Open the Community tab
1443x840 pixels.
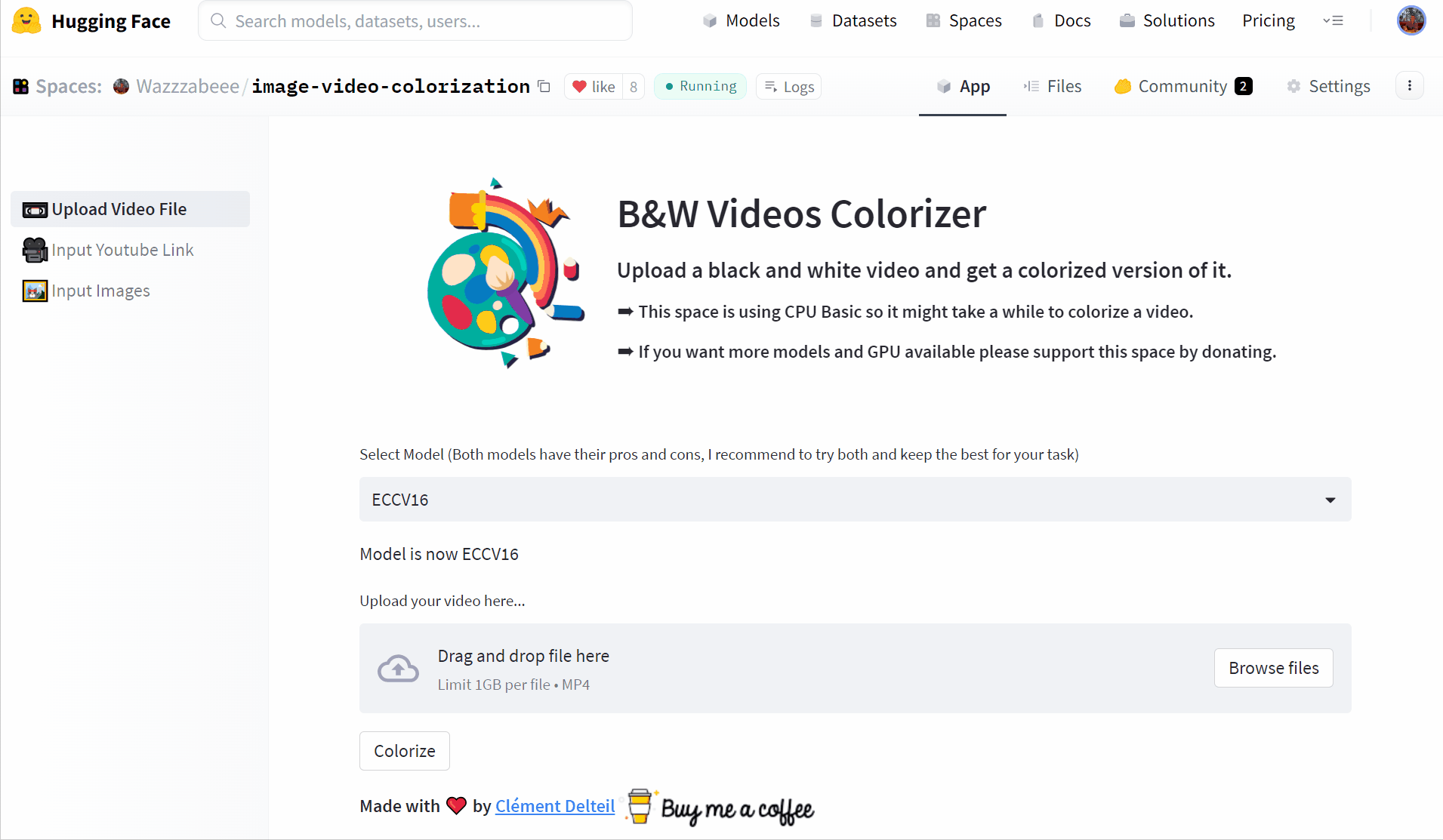tap(1182, 87)
